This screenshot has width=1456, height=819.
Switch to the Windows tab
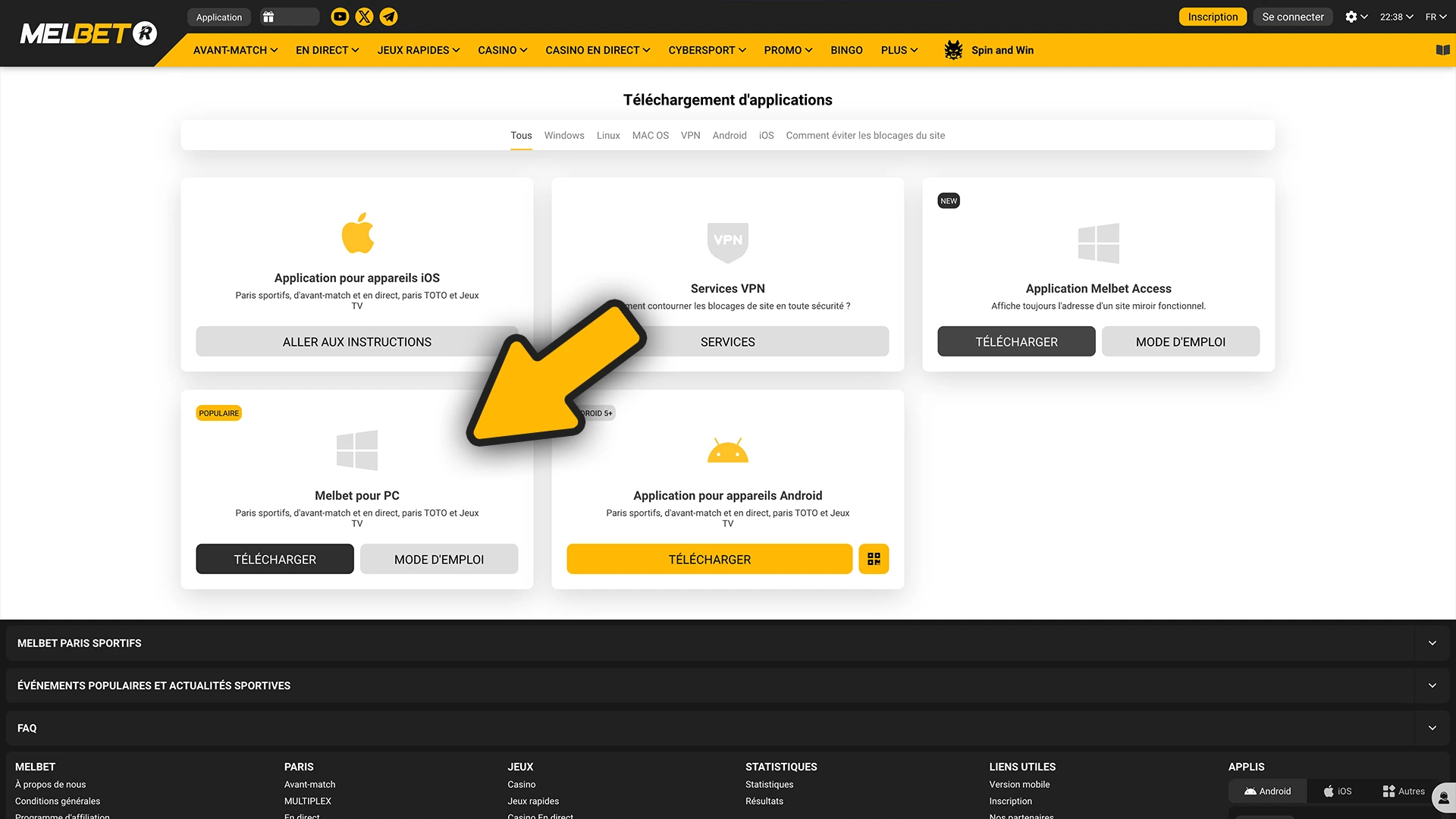coord(564,136)
